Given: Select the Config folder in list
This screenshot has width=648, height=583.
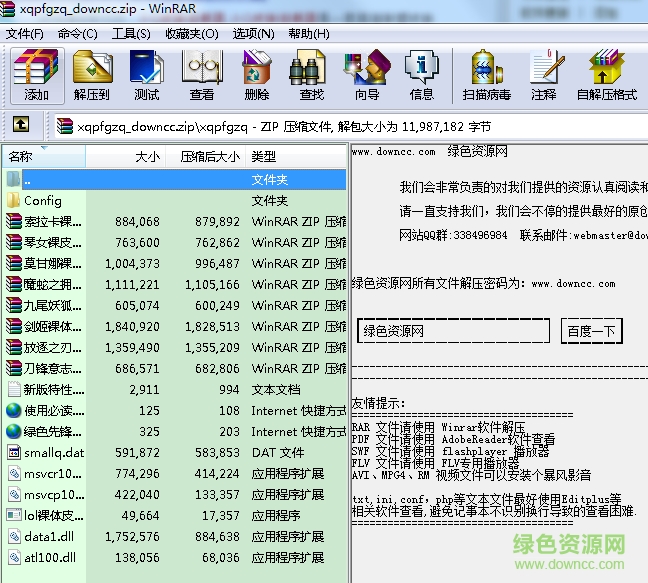Looking at the screenshot, I should [43, 200].
